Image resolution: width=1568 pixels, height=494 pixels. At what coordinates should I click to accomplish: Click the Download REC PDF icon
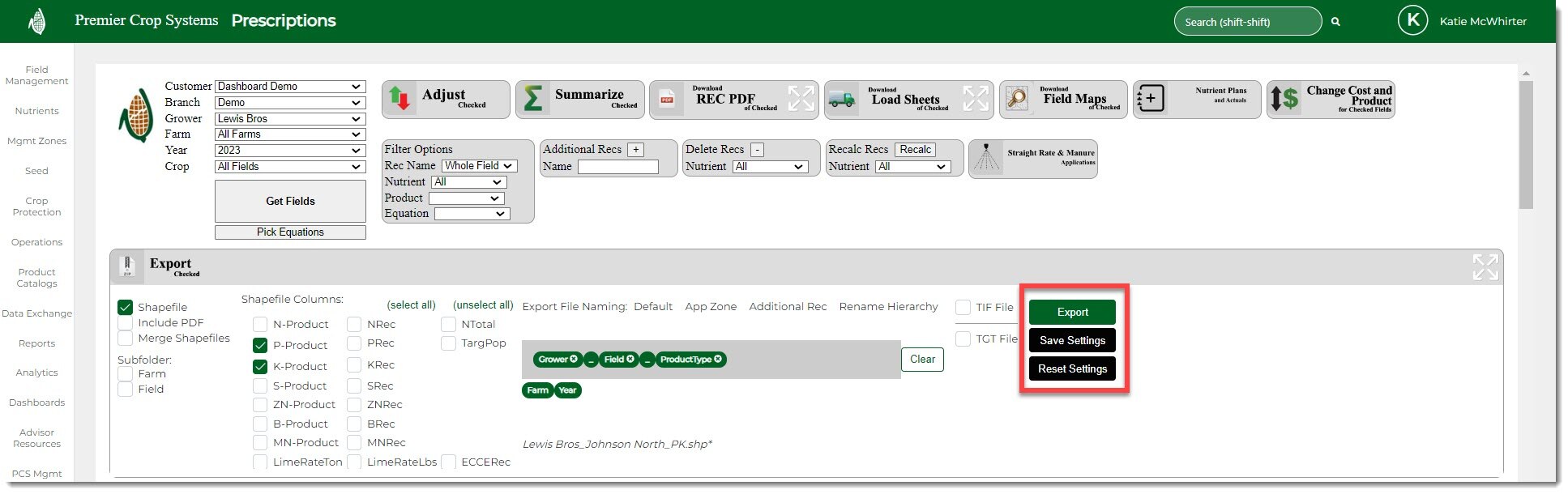click(667, 100)
